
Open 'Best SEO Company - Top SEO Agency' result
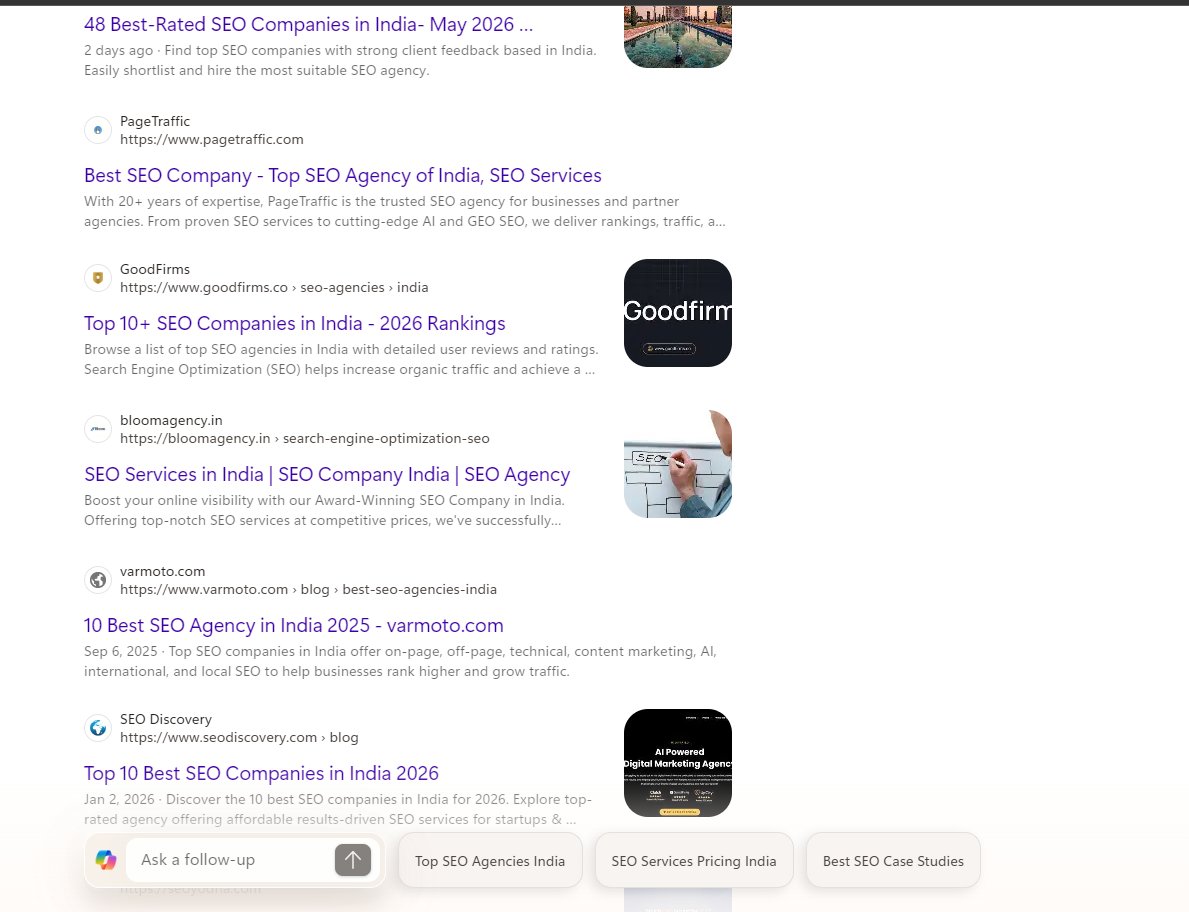[343, 176]
